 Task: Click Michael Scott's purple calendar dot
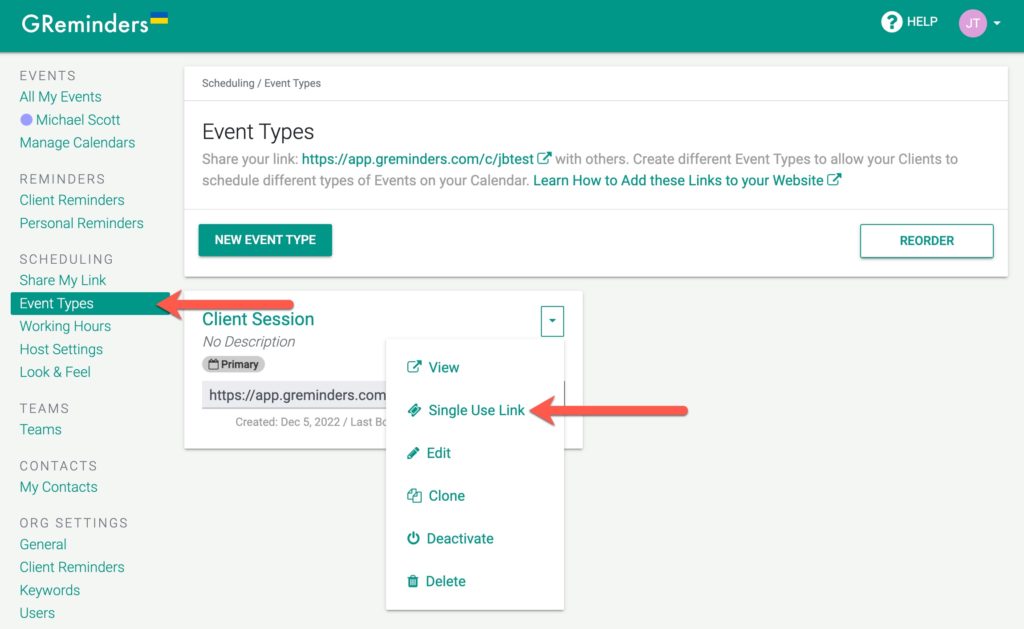26,120
